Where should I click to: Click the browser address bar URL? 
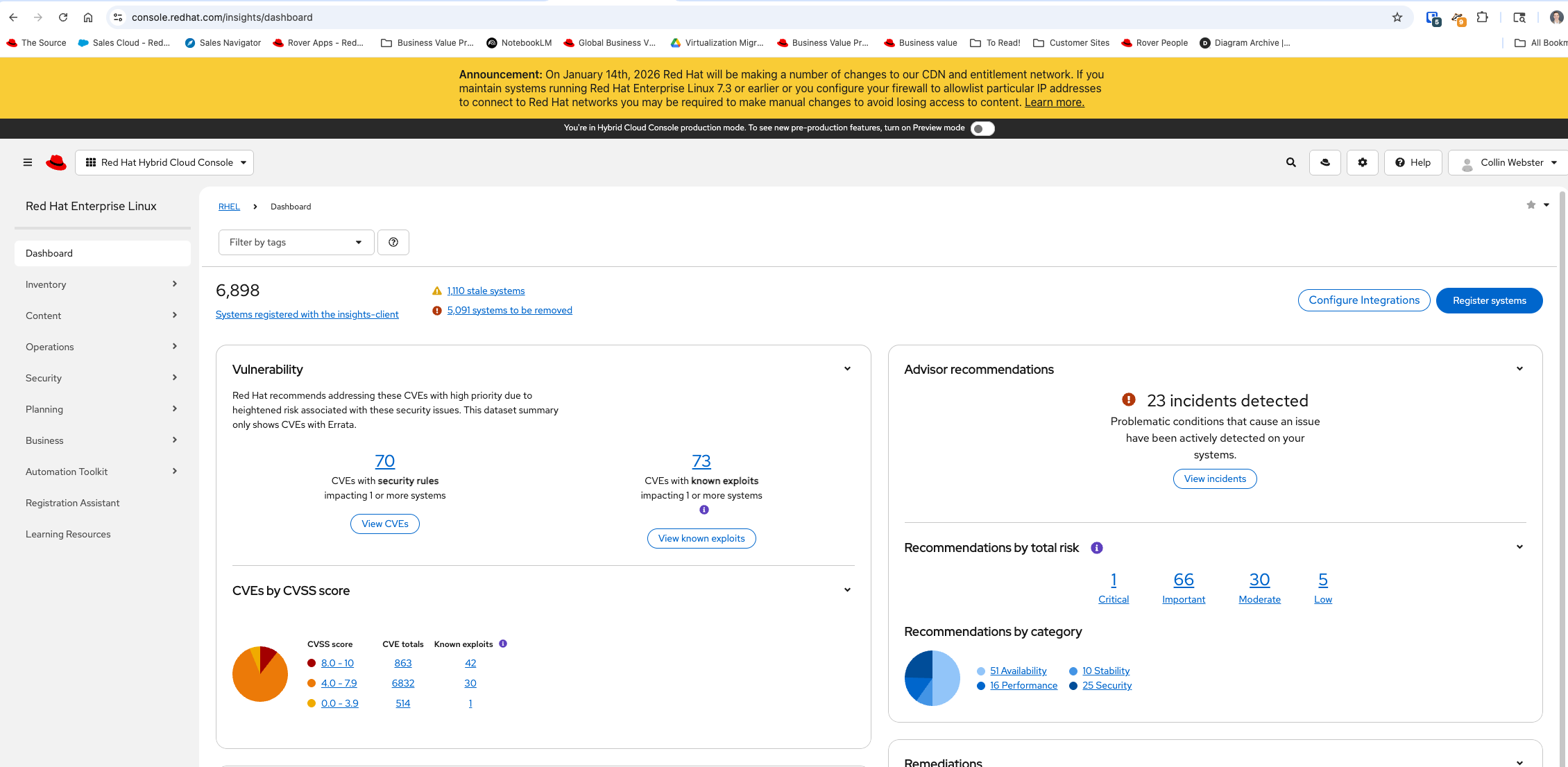tap(222, 17)
